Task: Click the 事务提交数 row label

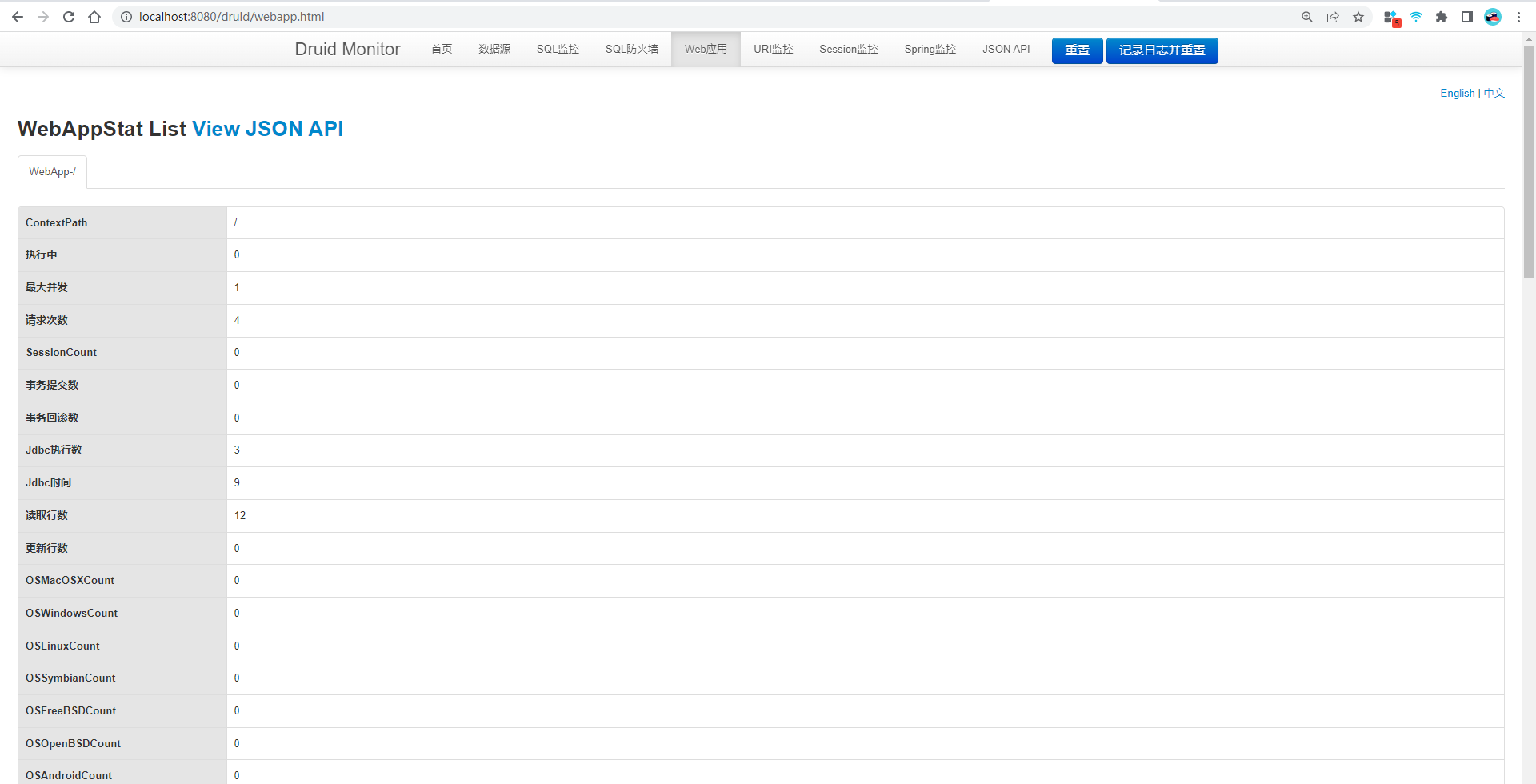Action: point(52,385)
